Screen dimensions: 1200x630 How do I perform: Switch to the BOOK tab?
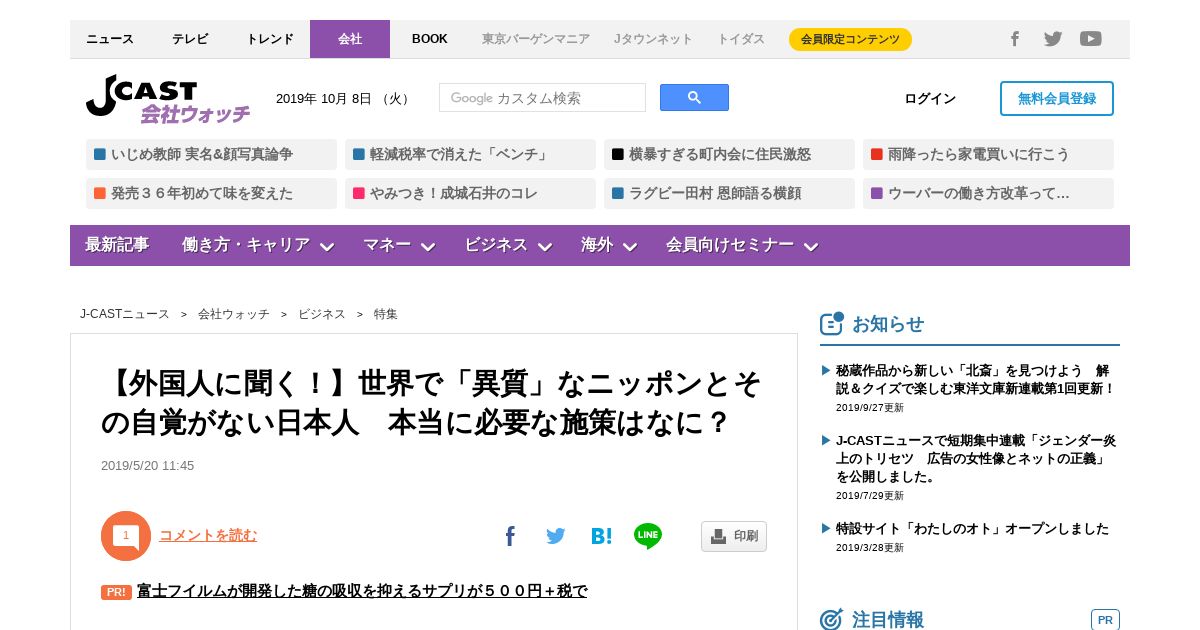[x=430, y=39]
